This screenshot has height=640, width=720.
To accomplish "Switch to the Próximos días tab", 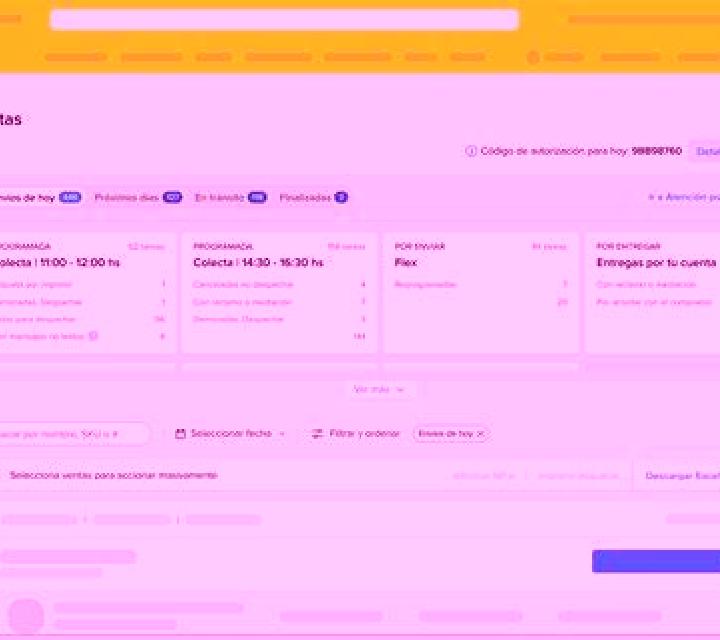I will coord(138,198).
